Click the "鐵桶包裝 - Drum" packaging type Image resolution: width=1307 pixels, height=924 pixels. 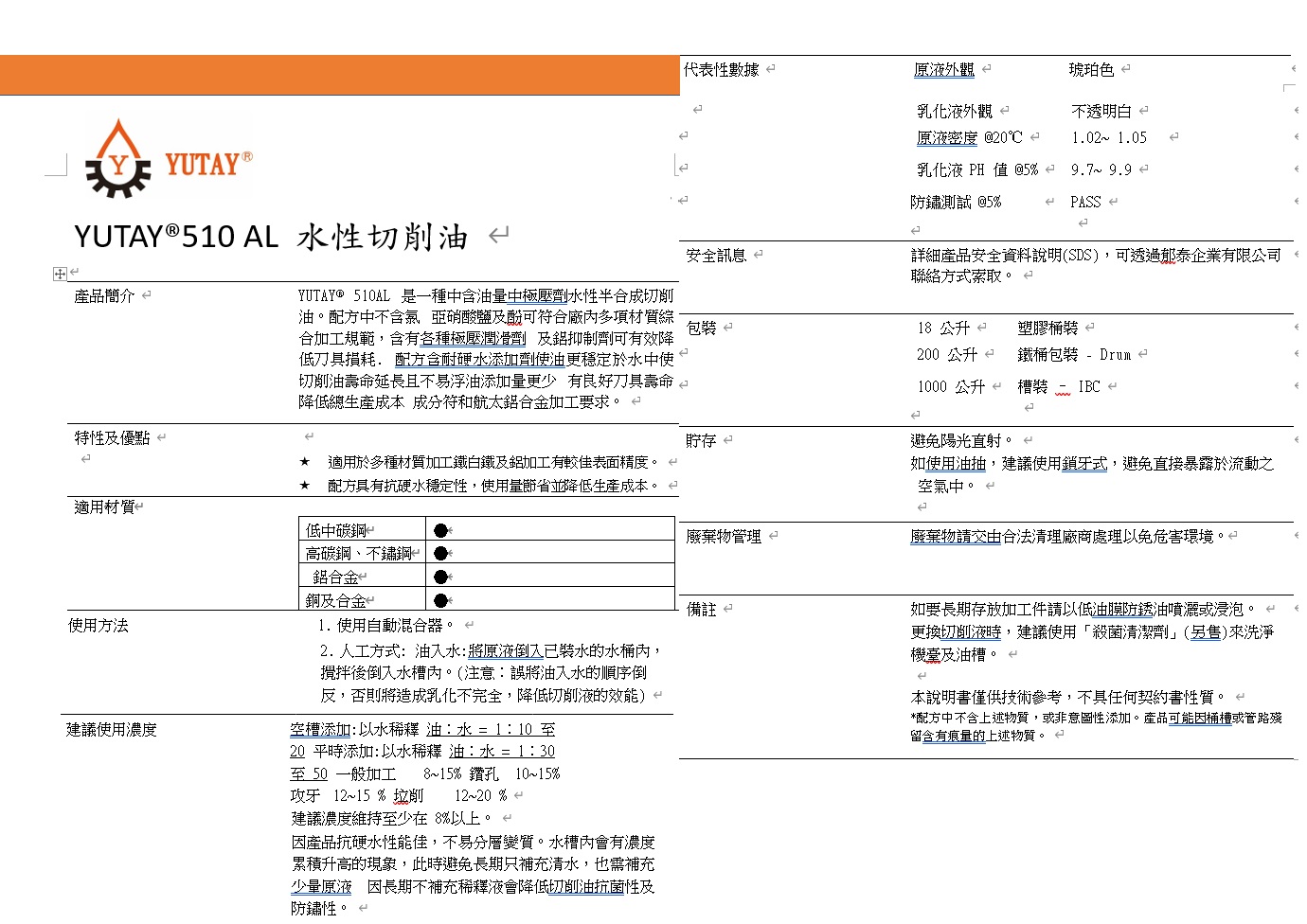click(x=1075, y=354)
